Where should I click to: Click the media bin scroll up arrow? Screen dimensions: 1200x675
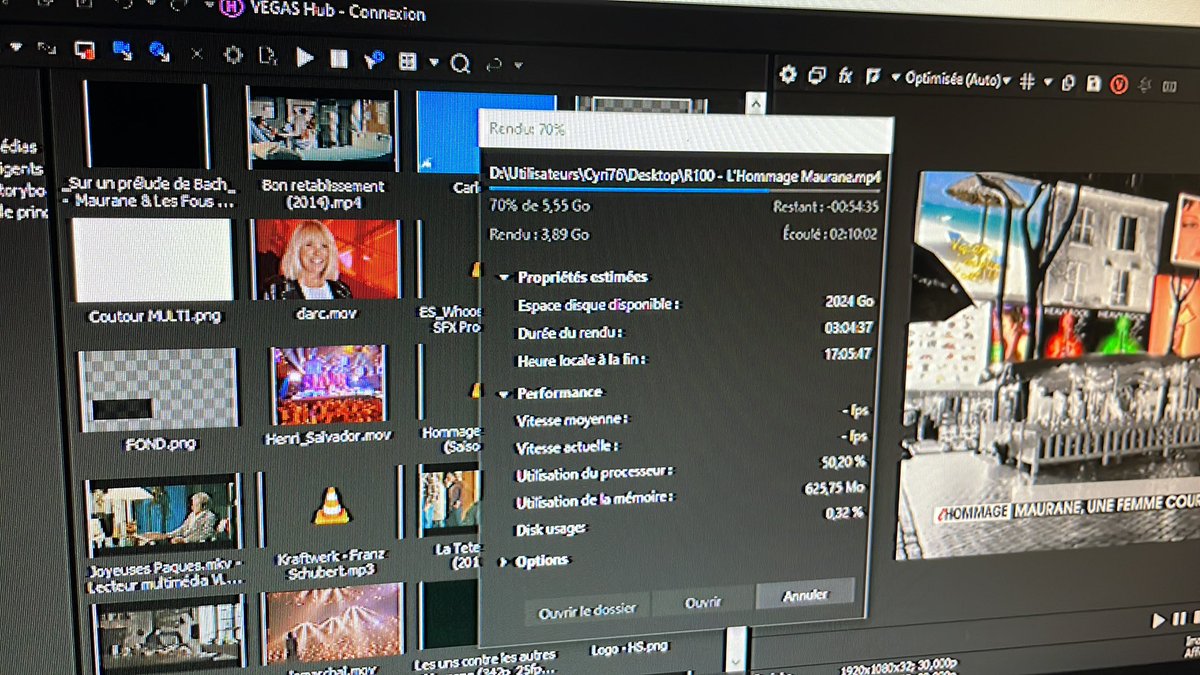pos(757,103)
